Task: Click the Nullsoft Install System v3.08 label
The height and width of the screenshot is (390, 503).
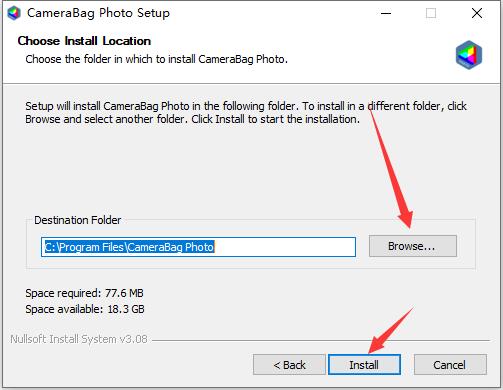Action: pos(79,339)
